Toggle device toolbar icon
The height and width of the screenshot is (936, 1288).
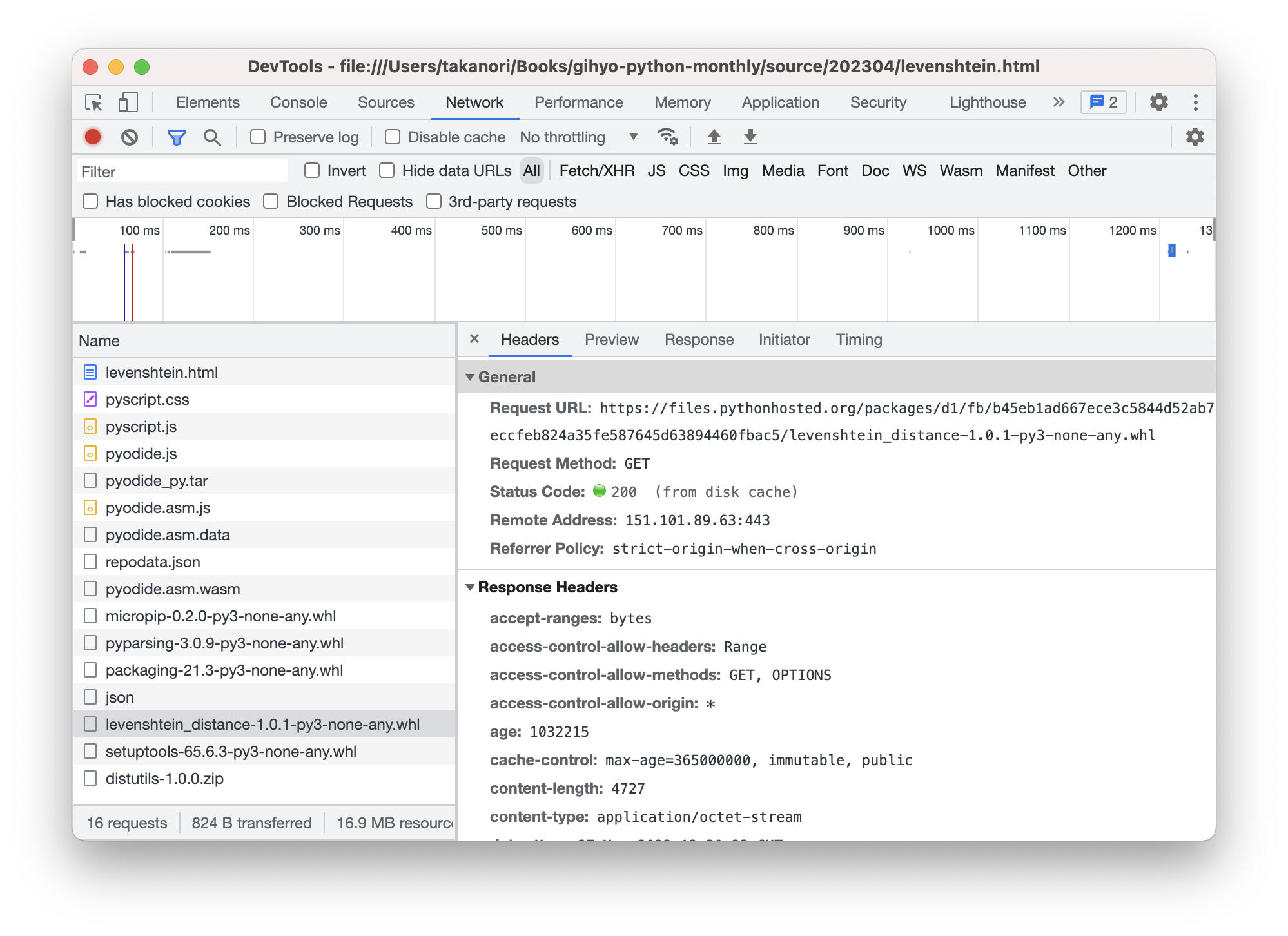[x=128, y=102]
